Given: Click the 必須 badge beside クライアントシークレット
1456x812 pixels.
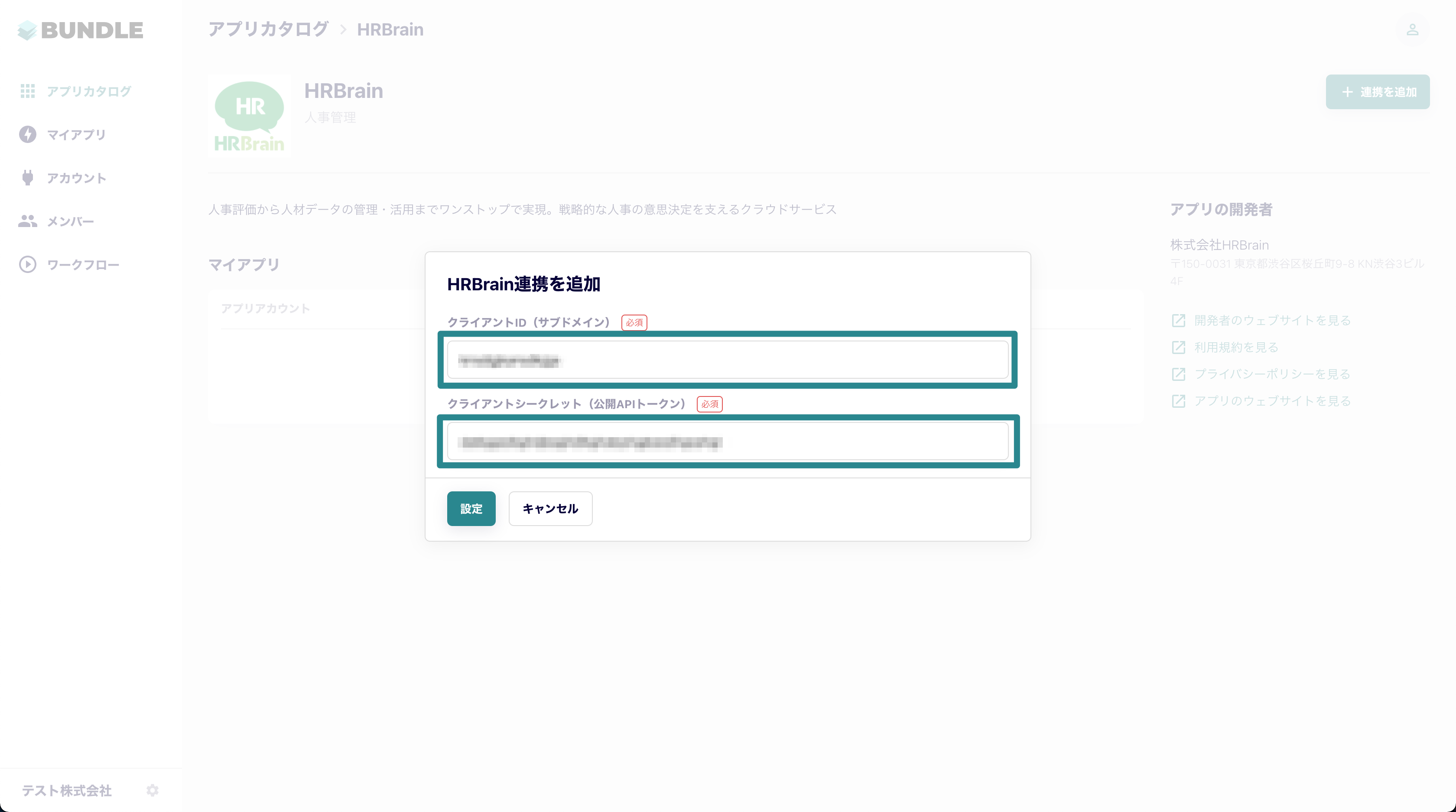Looking at the screenshot, I should click(x=709, y=404).
